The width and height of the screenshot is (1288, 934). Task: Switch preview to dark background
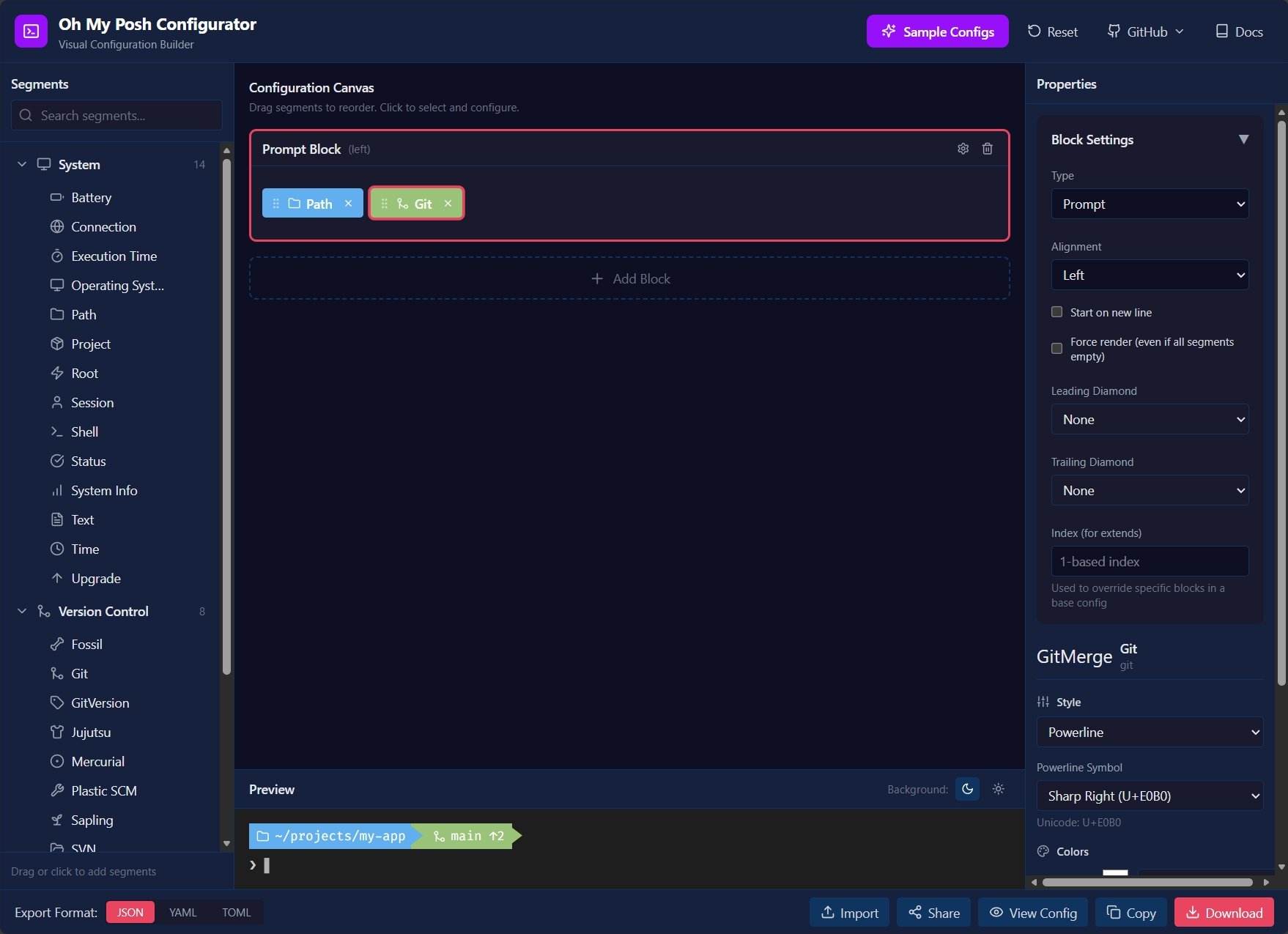(967, 789)
